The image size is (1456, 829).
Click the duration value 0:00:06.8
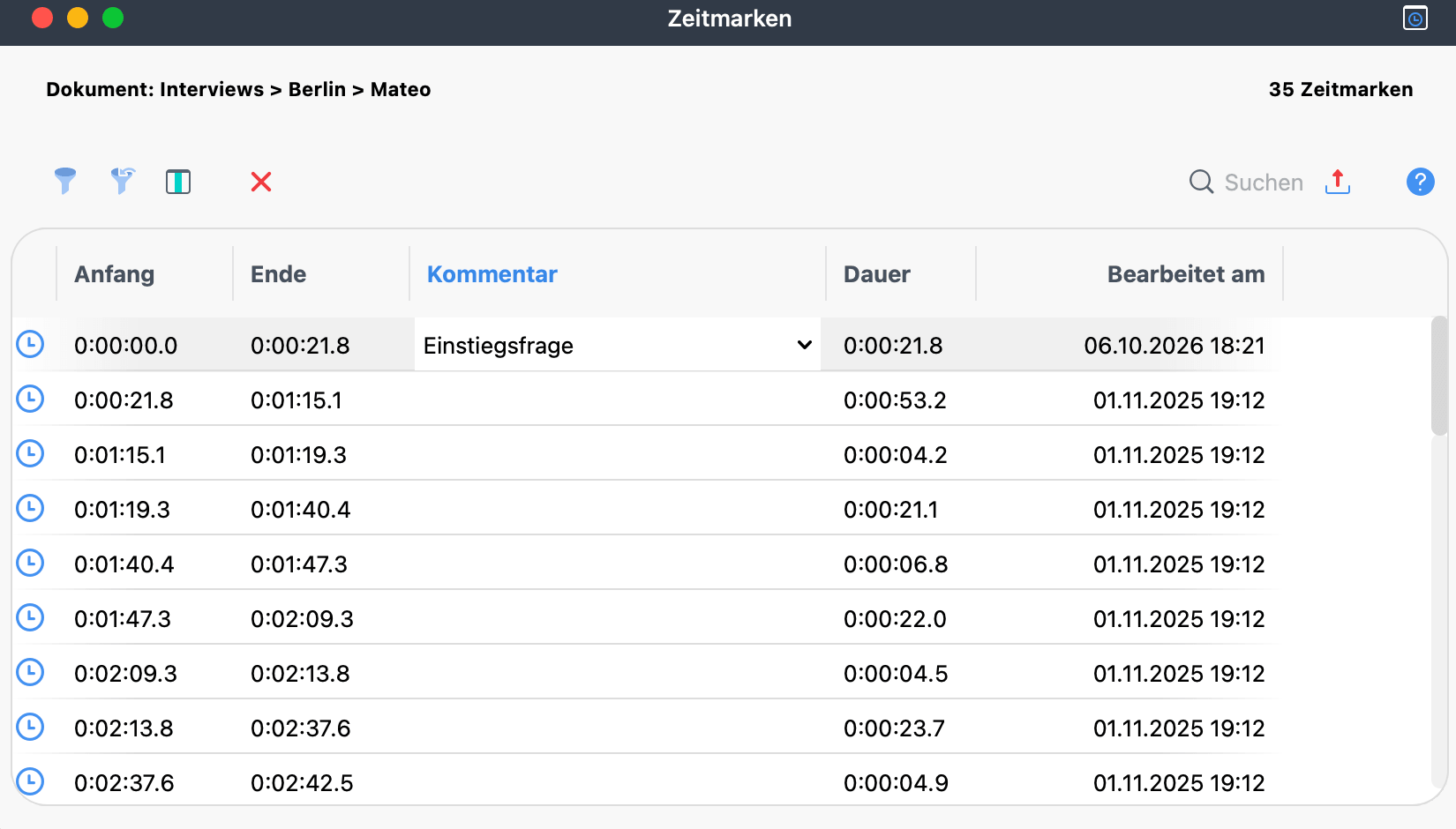click(896, 564)
